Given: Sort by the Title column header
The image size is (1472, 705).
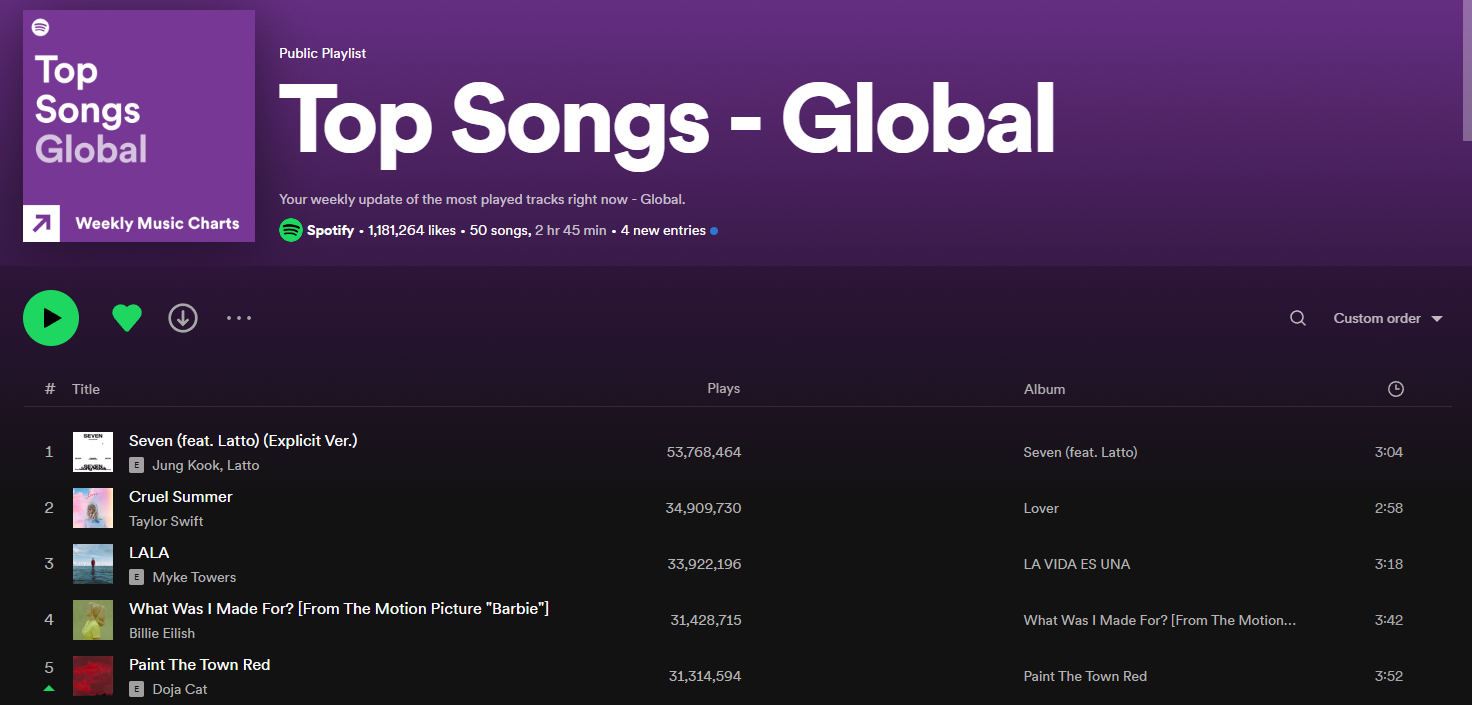Looking at the screenshot, I should point(86,389).
